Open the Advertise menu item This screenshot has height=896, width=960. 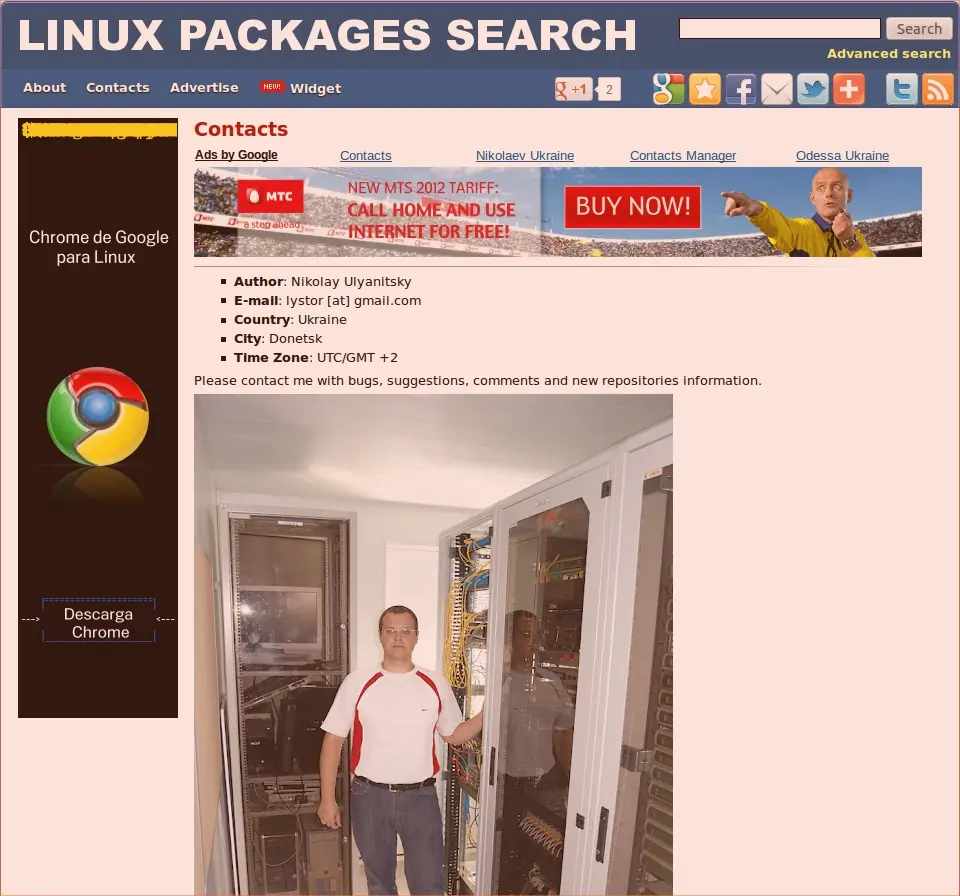pyautogui.click(x=204, y=88)
